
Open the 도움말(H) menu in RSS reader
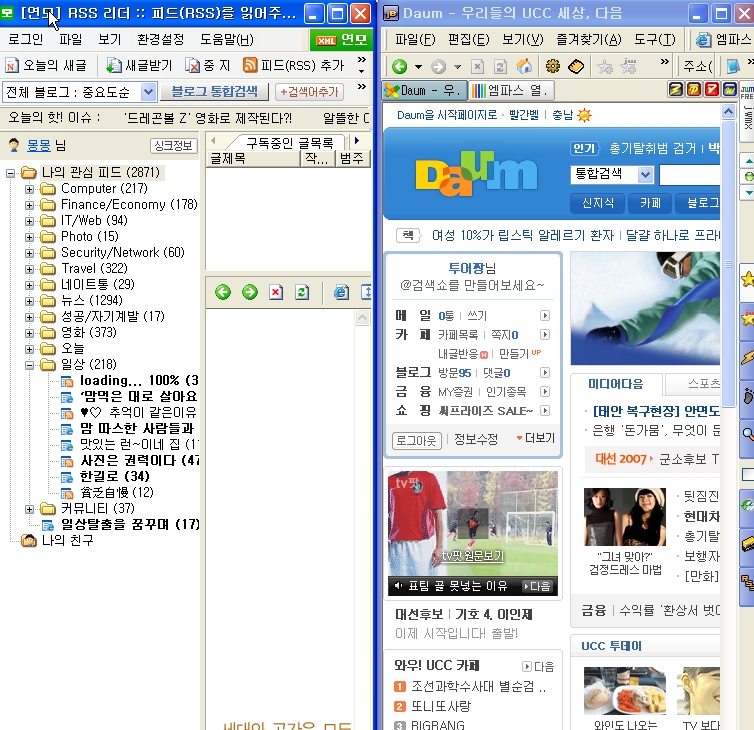(x=227, y=39)
